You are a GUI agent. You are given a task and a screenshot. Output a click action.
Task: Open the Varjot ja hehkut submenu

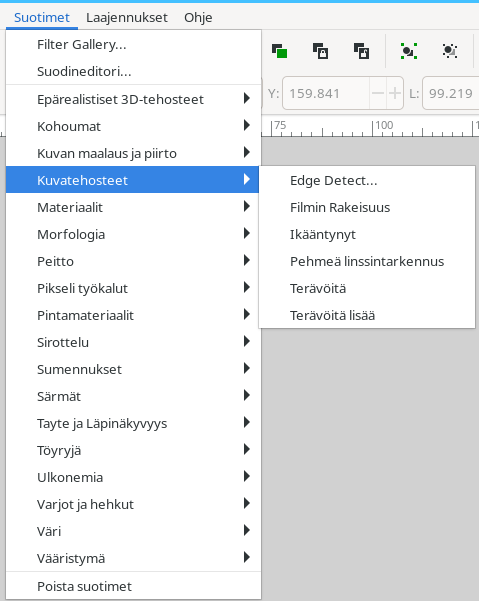click(133, 504)
